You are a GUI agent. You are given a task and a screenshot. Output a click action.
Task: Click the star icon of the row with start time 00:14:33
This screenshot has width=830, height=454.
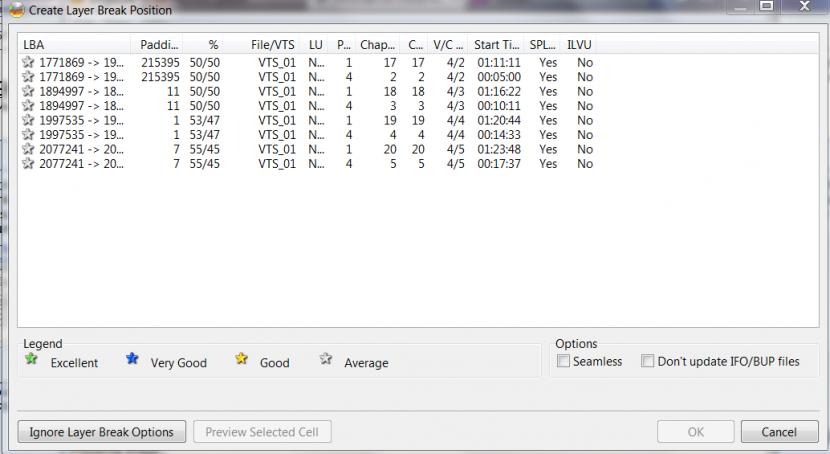click(x=28, y=135)
